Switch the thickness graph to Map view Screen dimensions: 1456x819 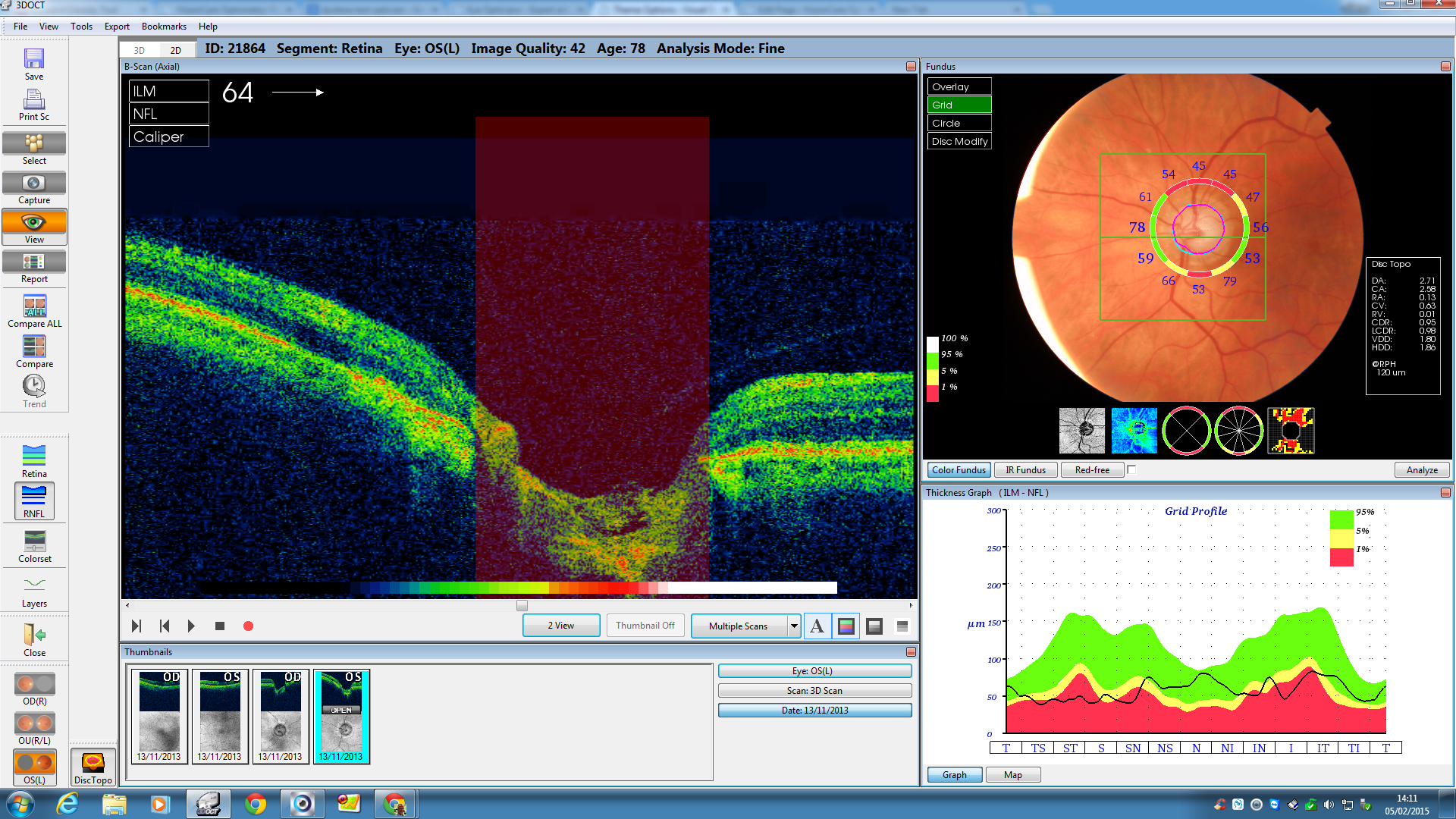point(1013,774)
